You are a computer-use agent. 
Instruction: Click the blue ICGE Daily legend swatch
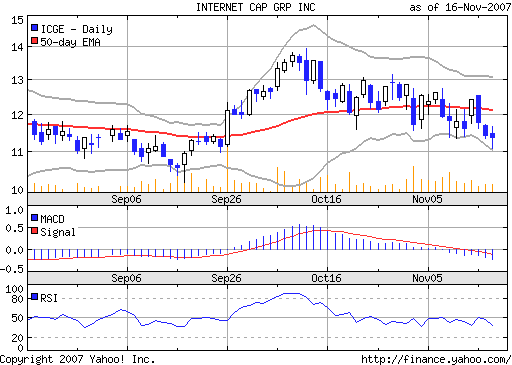tap(34, 28)
